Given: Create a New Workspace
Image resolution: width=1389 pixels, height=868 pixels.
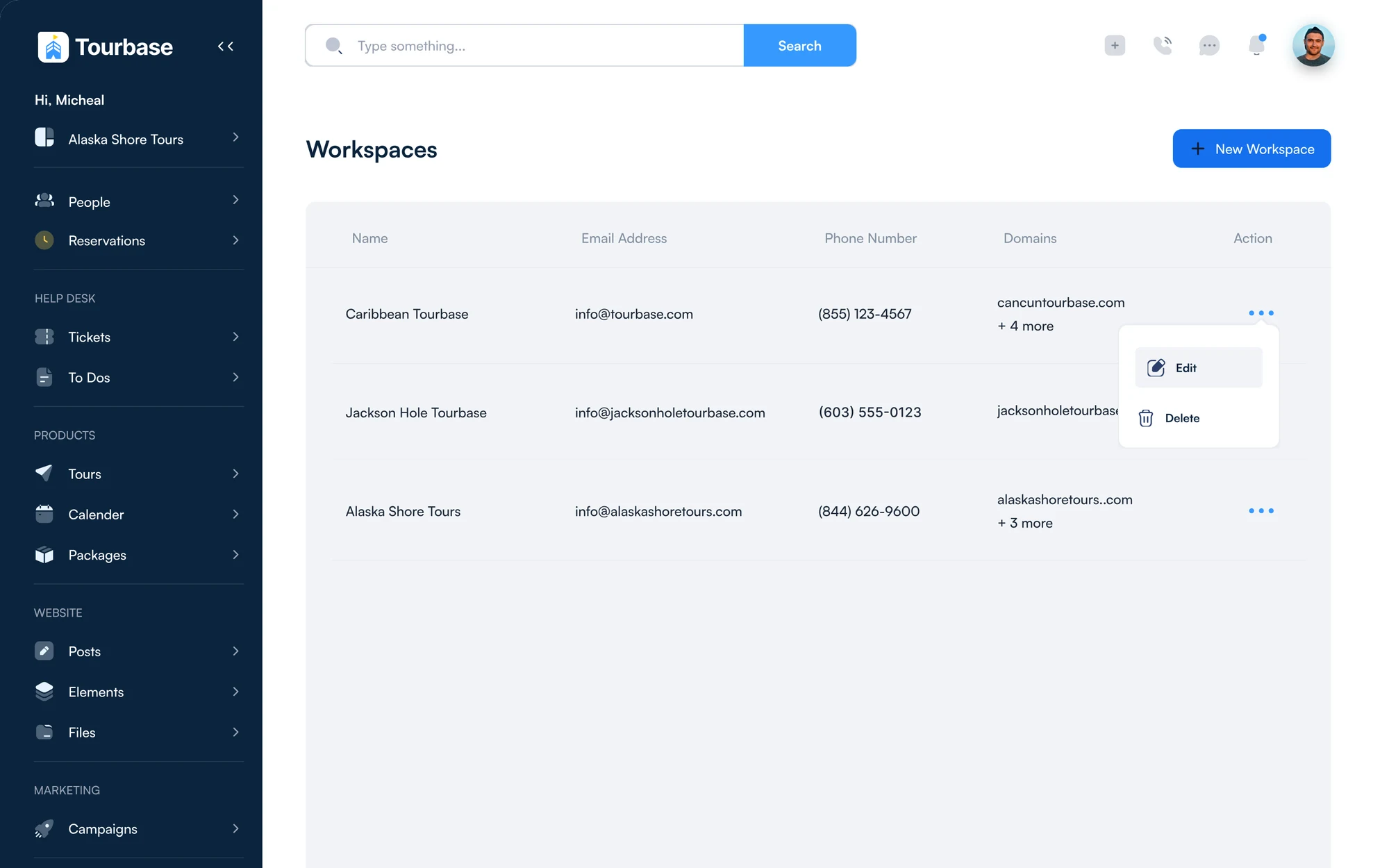Looking at the screenshot, I should pos(1251,149).
